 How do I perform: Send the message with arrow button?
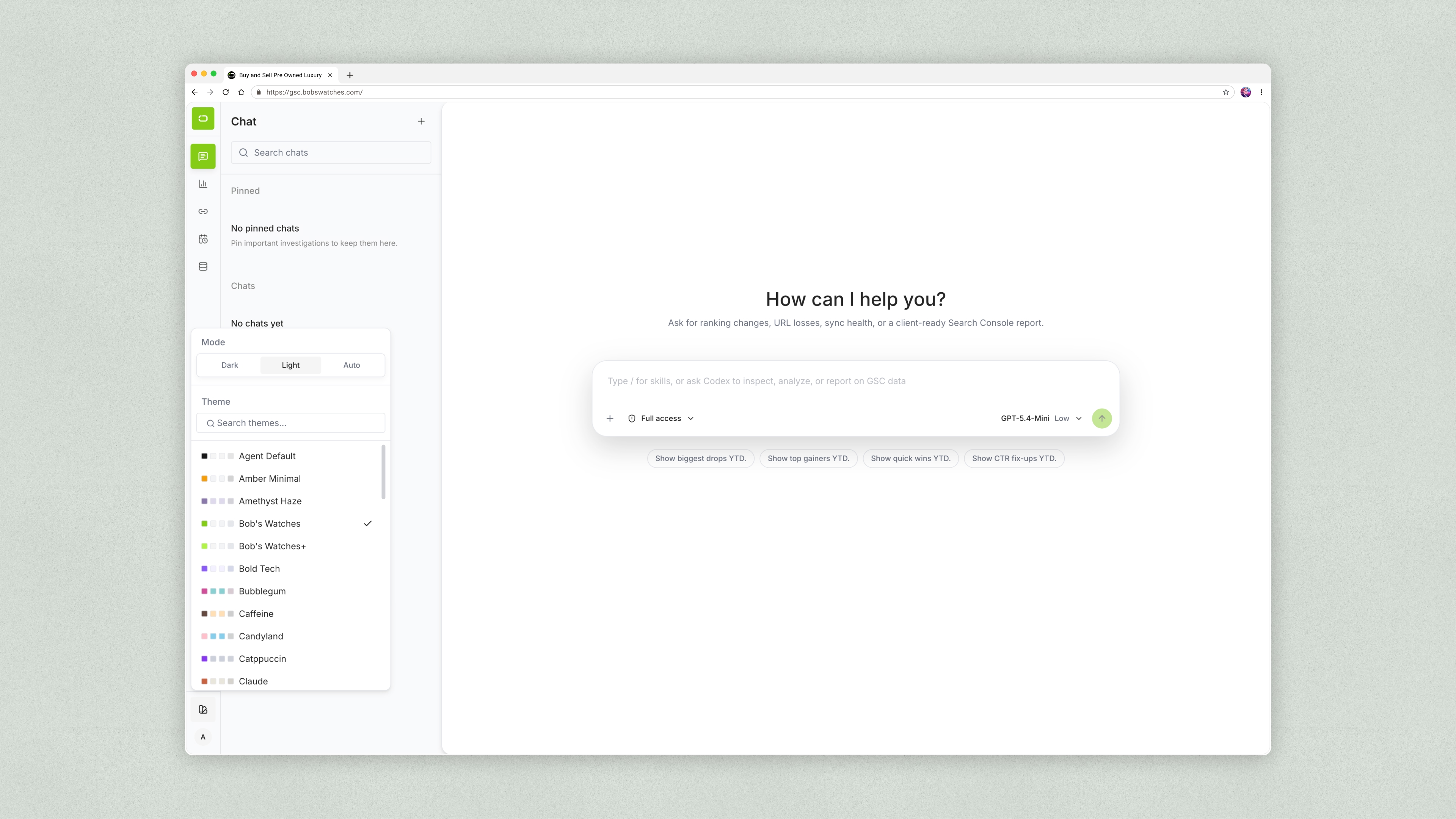[1101, 418]
